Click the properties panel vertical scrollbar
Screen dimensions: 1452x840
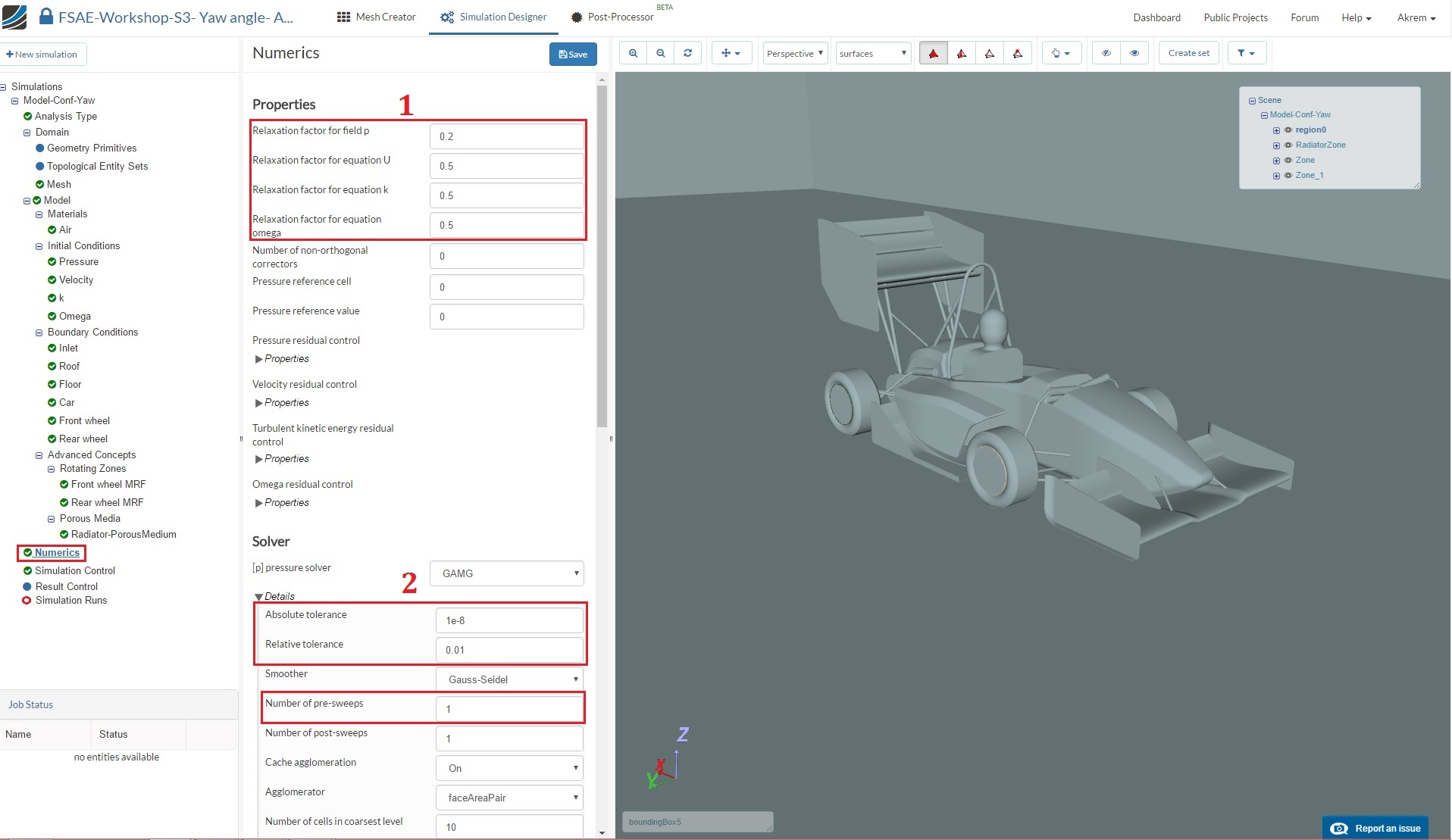(602, 258)
